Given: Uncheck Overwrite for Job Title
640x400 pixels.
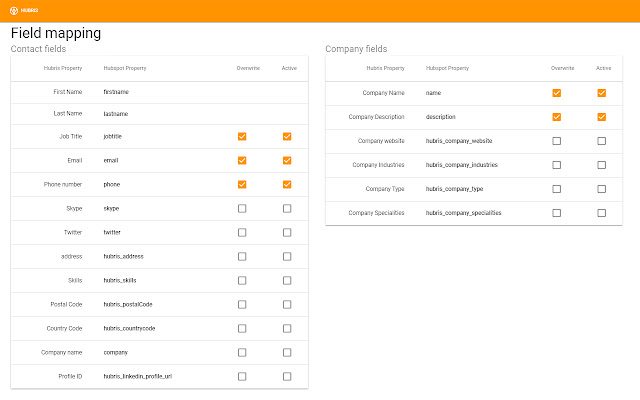Looking at the screenshot, I should click(x=242, y=136).
